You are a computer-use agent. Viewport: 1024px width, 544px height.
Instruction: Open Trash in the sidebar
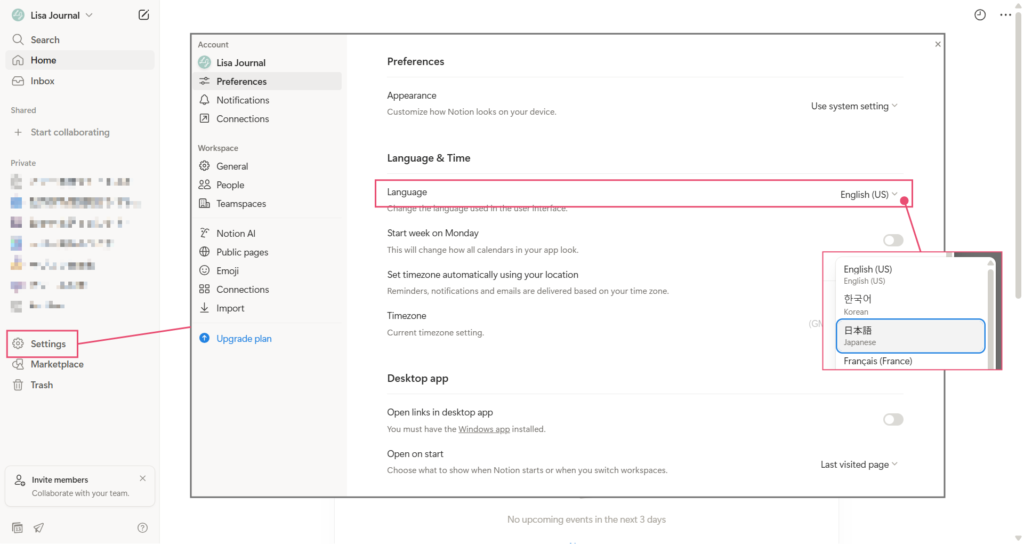[x=80, y=385]
